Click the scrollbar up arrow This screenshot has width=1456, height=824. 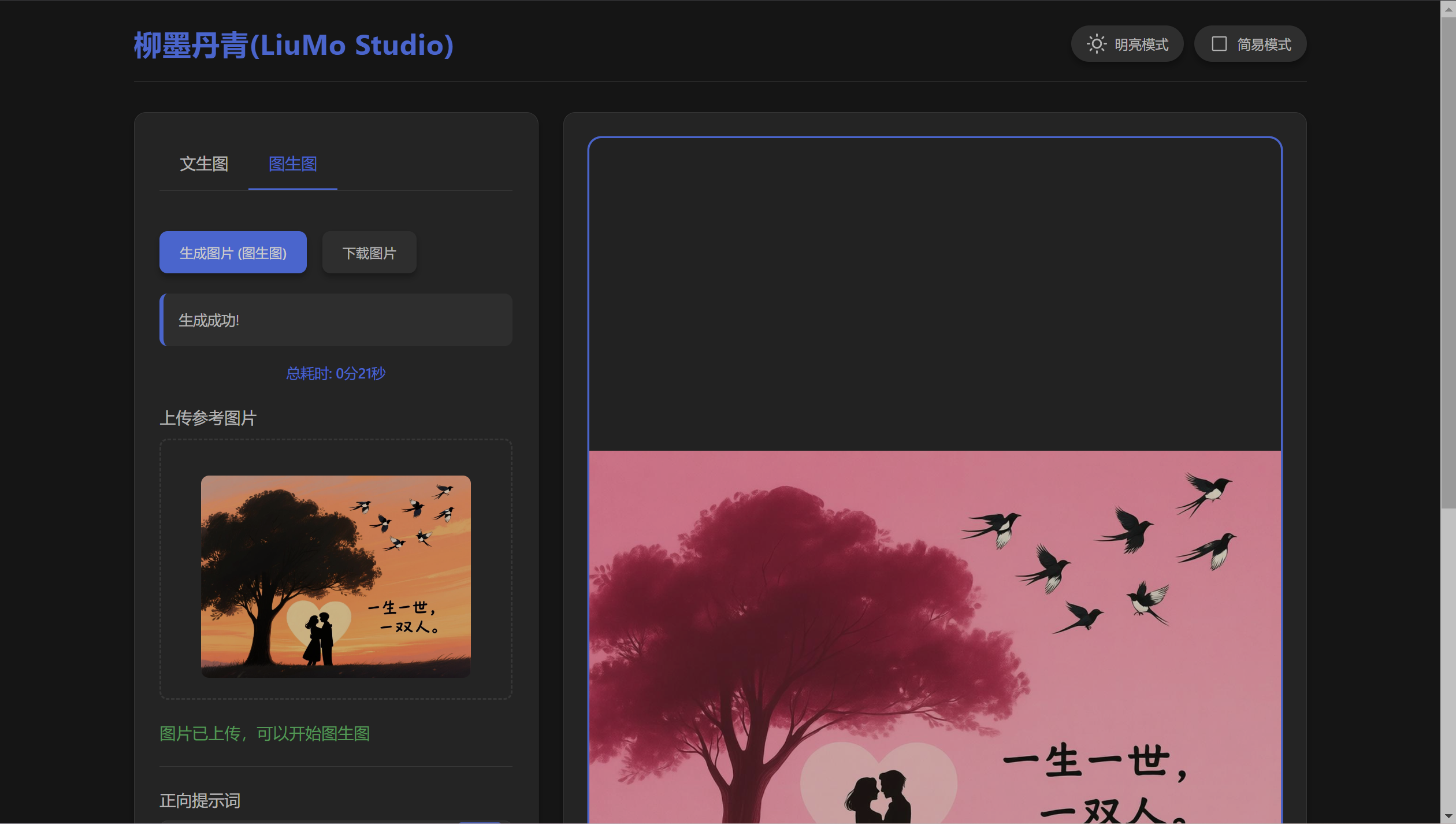(x=1448, y=8)
